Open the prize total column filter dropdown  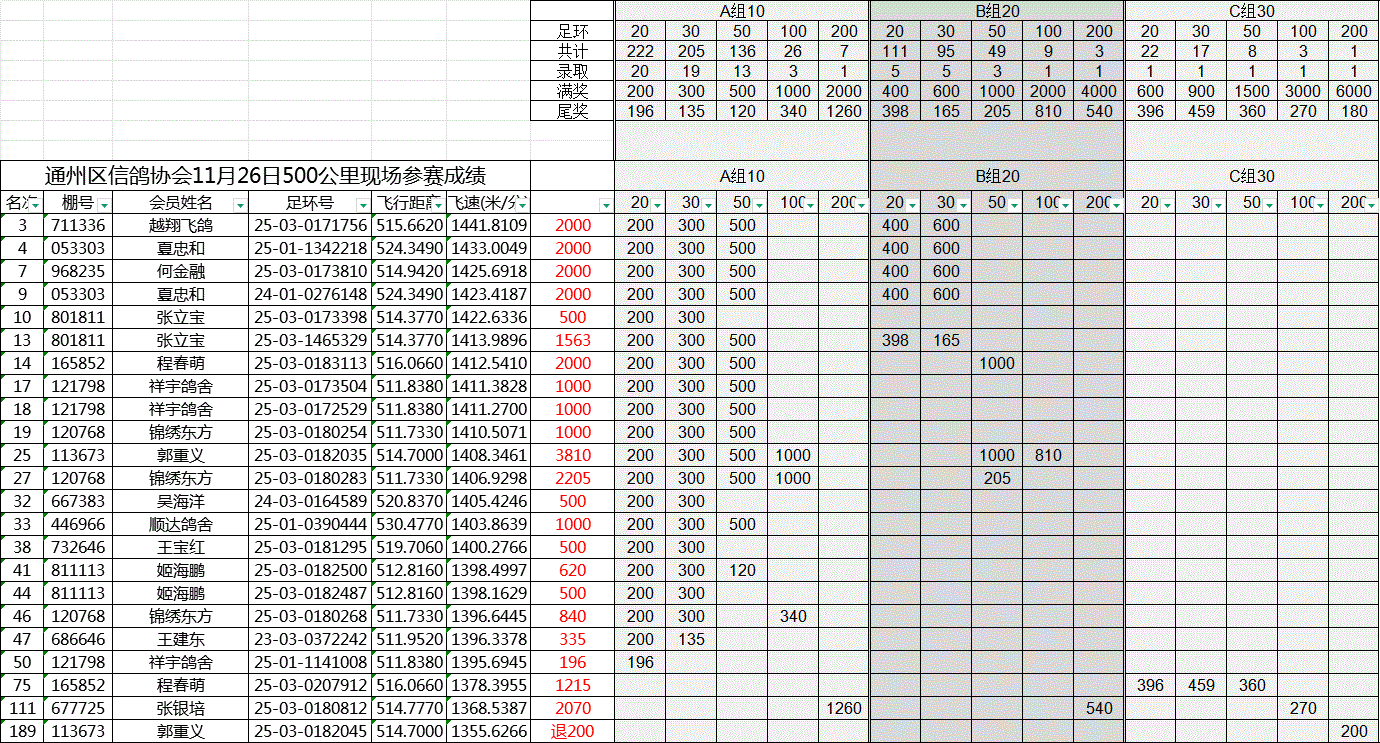point(604,204)
